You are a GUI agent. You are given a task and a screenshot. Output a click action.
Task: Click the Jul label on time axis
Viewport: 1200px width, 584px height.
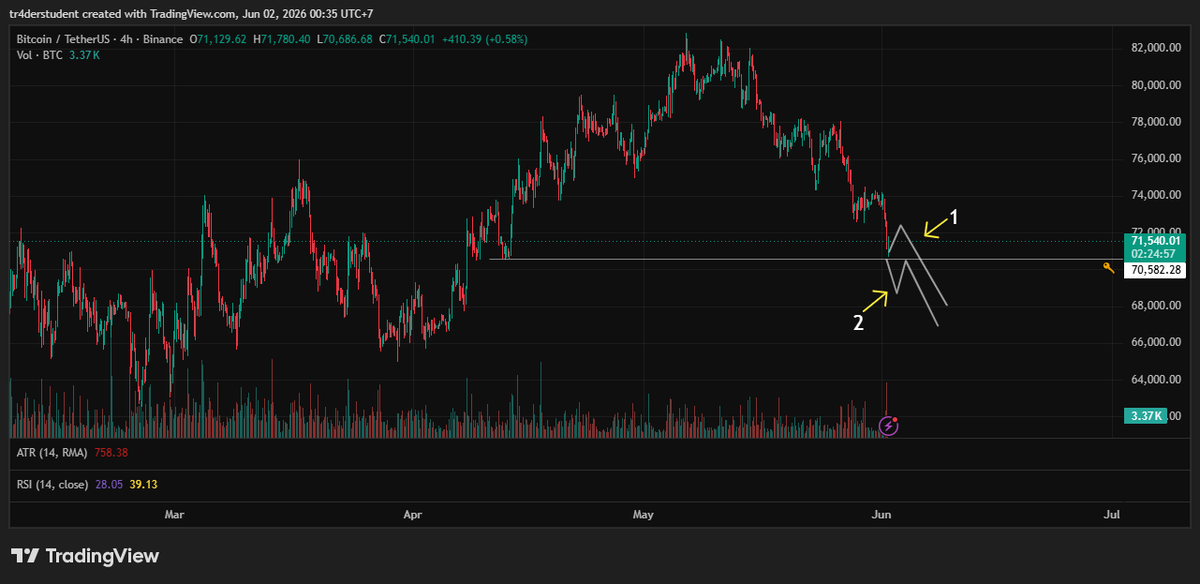pyautogui.click(x=1111, y=515)
